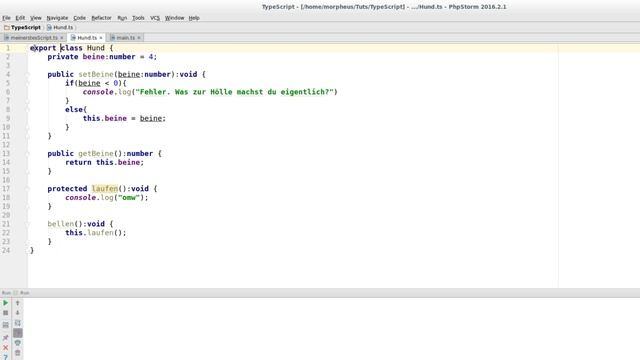
Task: Stop the running process in Run panel
Action: click(x=6, y=313)
